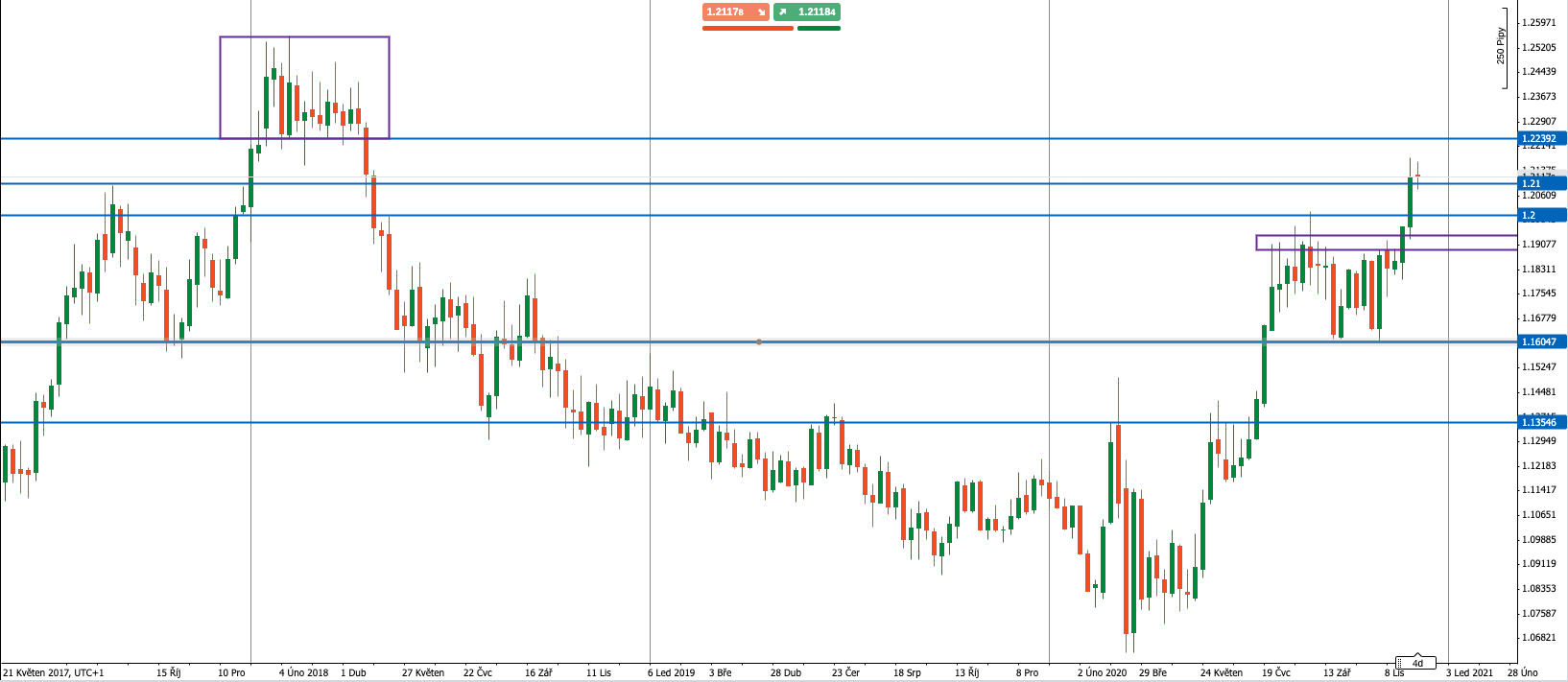This screenshot has height=682, width=1568.
Task: Select the large purple rectangle around 2018 highs
Action: tap(304, 87)
